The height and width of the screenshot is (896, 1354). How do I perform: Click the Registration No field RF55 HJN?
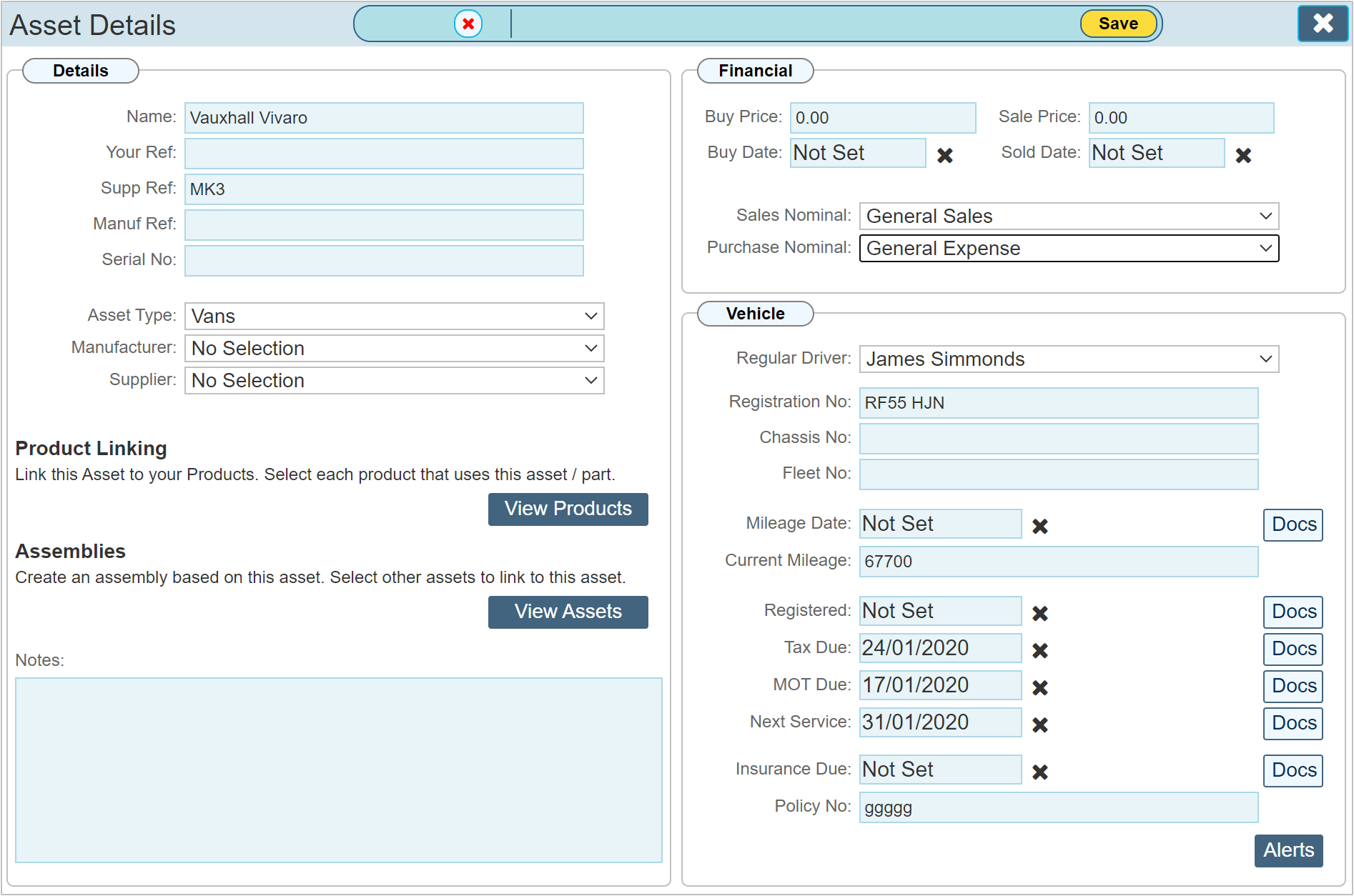tap(1059, 403)
